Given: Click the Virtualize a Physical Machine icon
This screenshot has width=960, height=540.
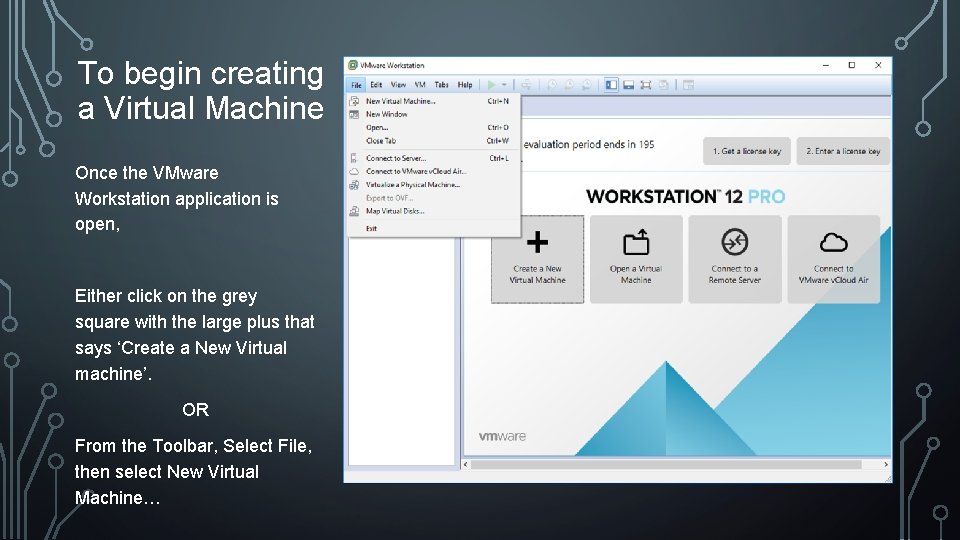Looking at the screenshot, I should coord(354,185).
